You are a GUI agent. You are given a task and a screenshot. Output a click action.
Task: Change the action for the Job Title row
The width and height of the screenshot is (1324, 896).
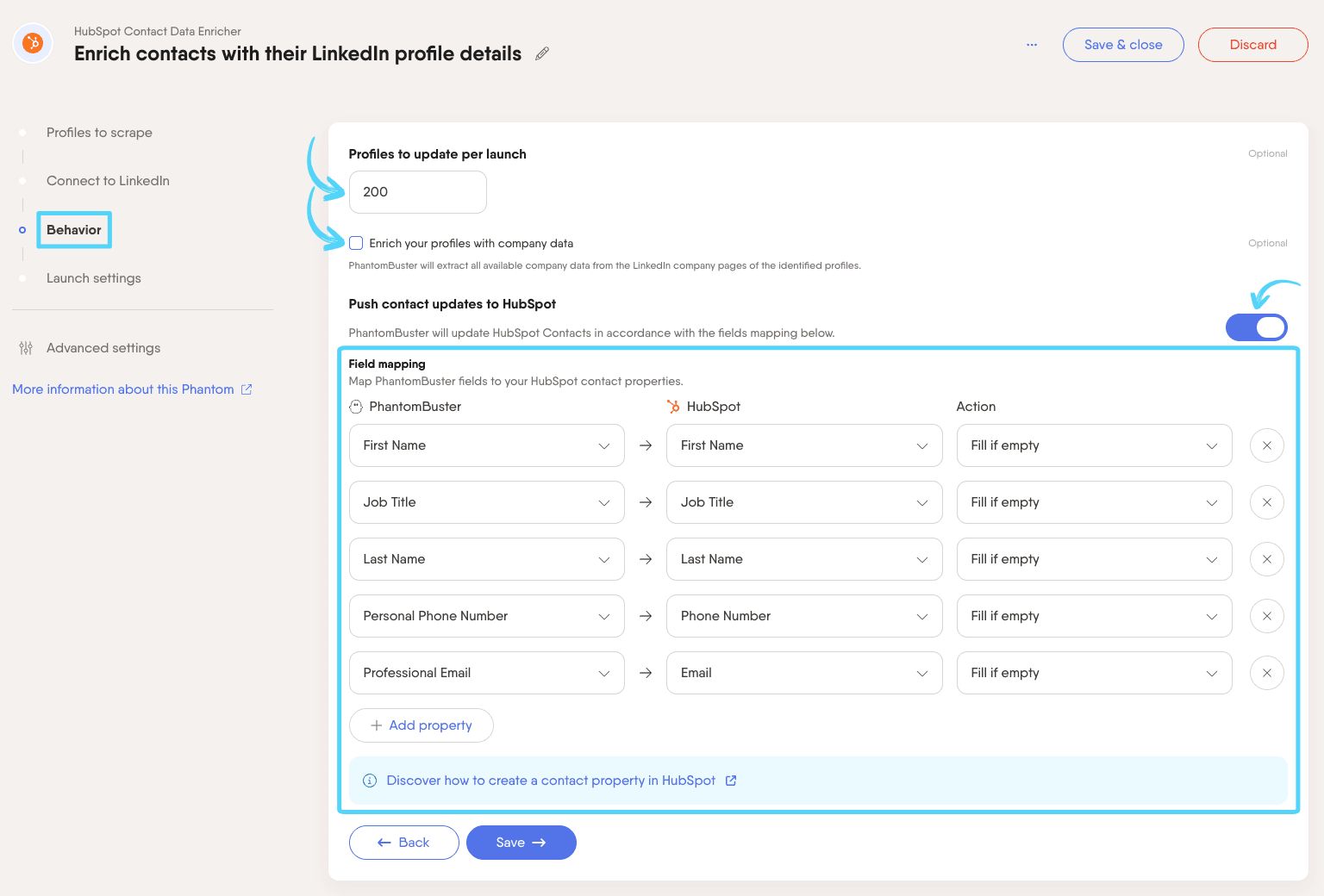pos(1095,502)
